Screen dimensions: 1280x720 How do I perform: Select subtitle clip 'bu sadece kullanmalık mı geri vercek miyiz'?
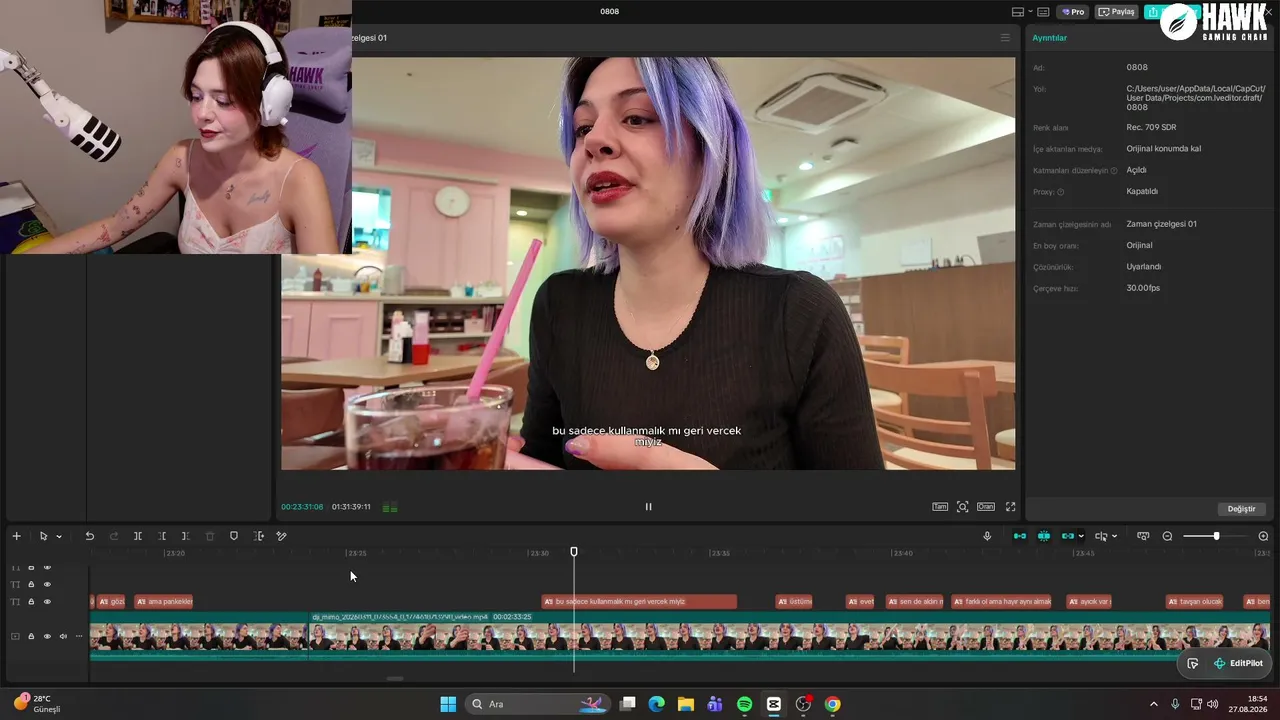coord(639,602)
